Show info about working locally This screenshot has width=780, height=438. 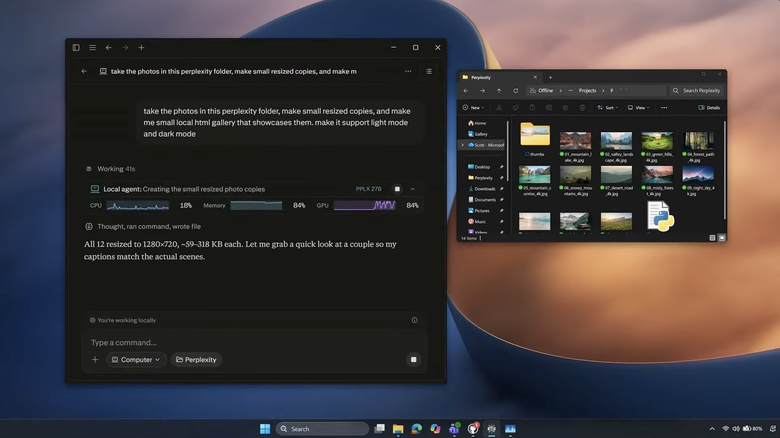(x=414, y=320)
